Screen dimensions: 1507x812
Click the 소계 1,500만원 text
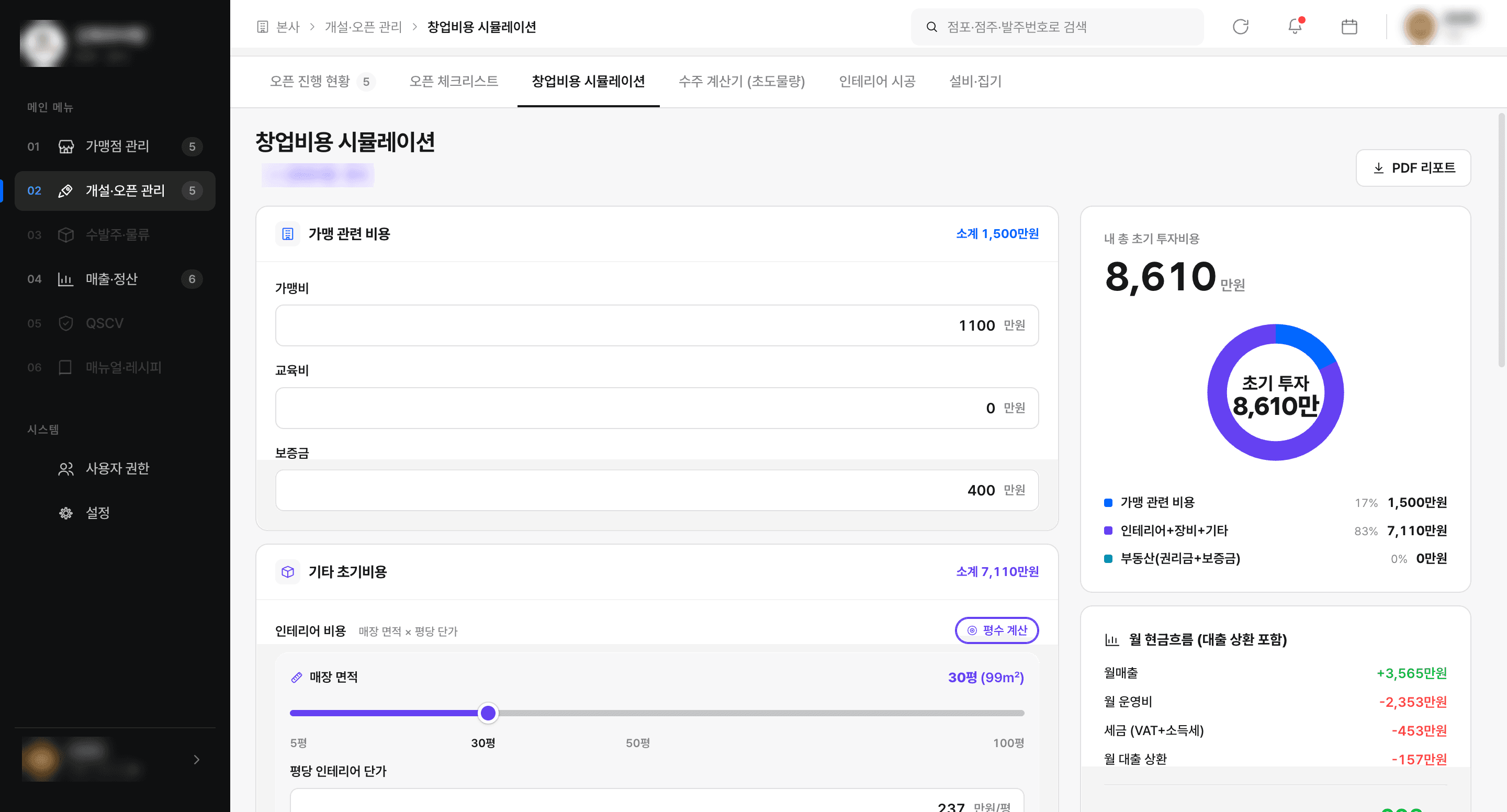997,234
